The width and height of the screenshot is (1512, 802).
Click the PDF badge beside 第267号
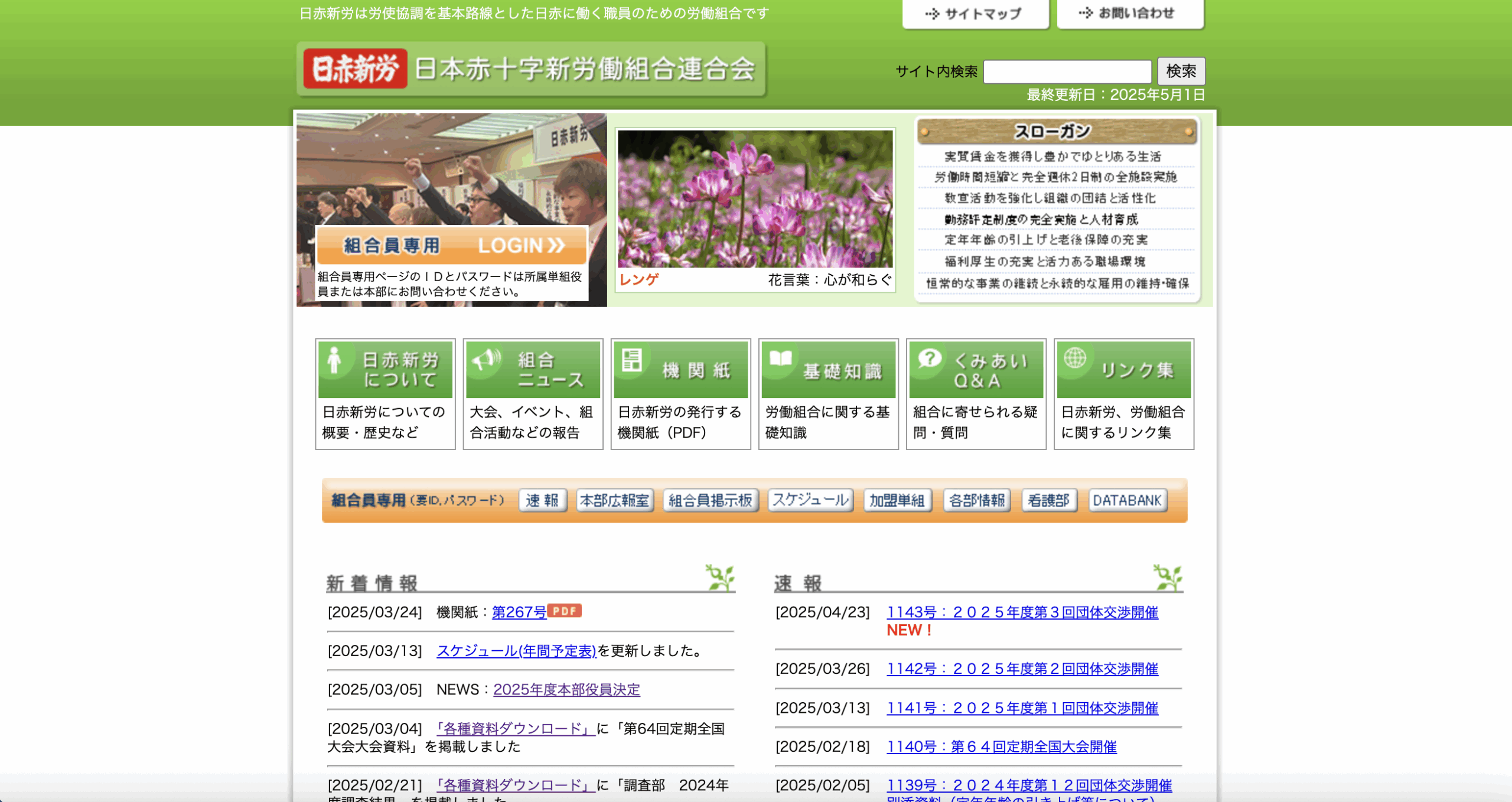(x=564, y=611)
